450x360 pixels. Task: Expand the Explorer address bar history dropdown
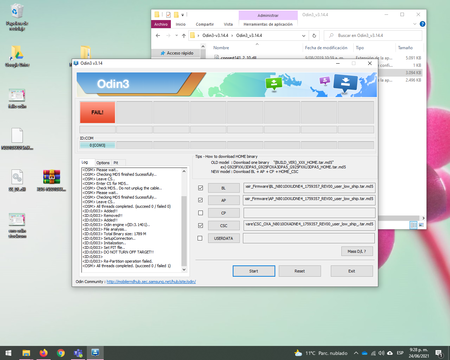[303, 35]
